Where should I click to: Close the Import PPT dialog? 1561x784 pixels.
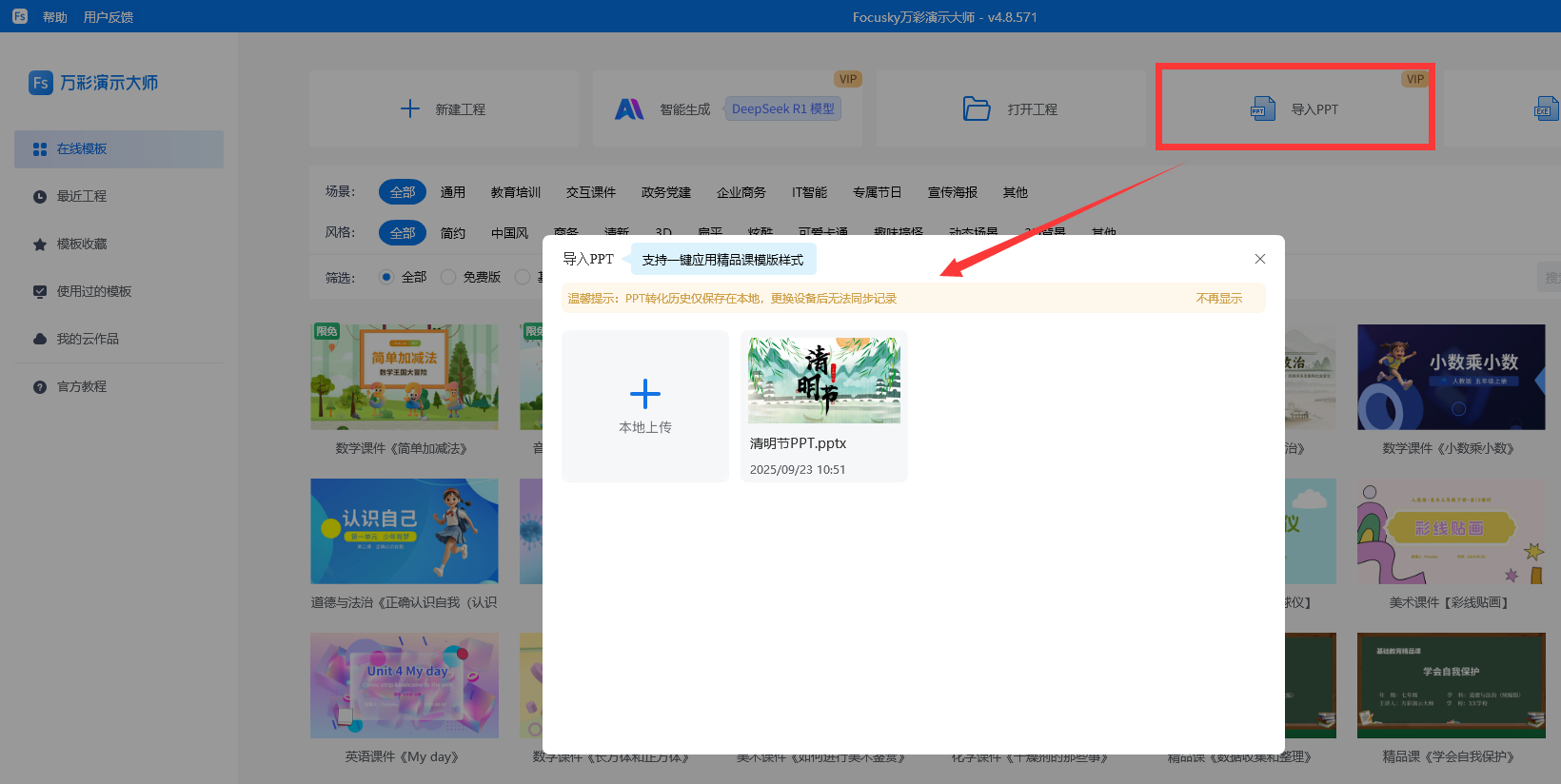pyautogui.click(x=1259, y=259)
